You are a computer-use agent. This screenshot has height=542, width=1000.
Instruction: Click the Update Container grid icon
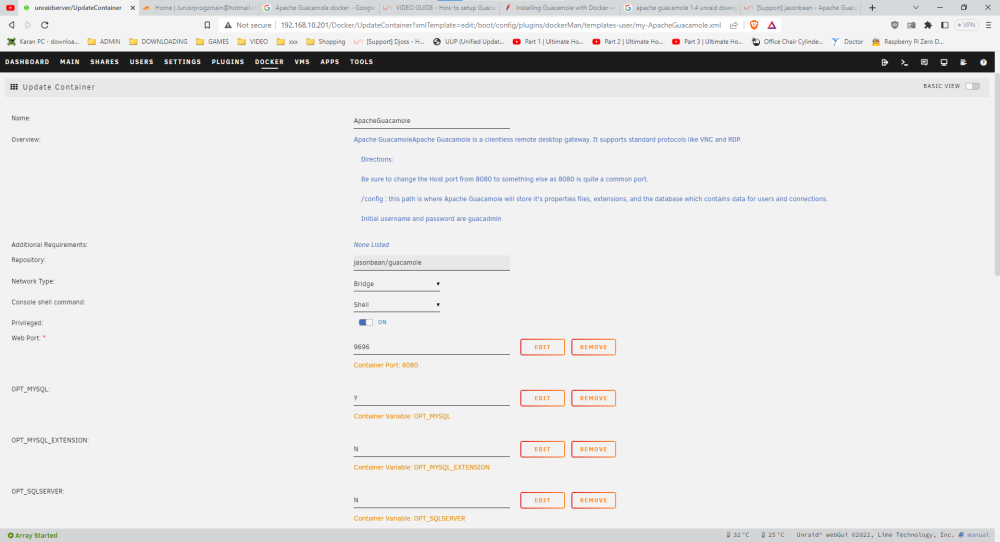pyautogui.click(x=14, y=87)
